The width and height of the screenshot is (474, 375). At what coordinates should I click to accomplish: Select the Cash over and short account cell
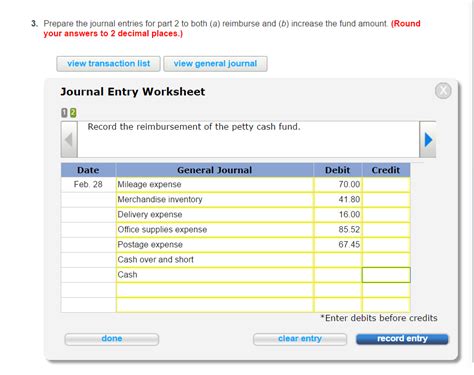point(215,259)
